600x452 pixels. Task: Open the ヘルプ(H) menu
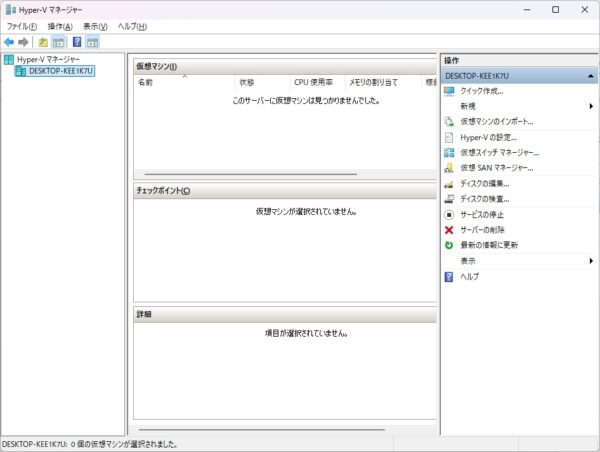coord(132,26)
